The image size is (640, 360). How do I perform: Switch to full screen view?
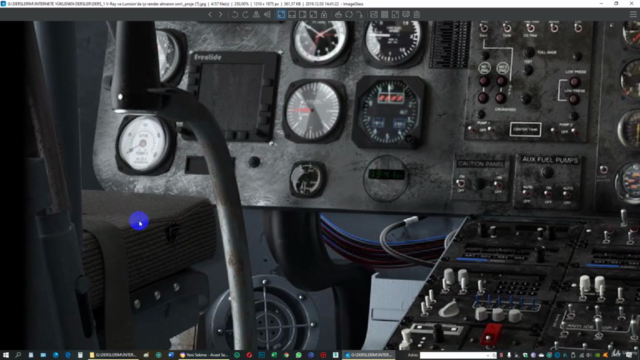(x=395, y=15)
